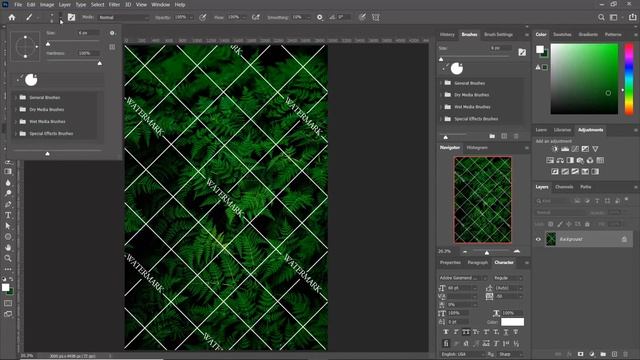Click the Navigator preview thumbnail

(x=483, y=200)
